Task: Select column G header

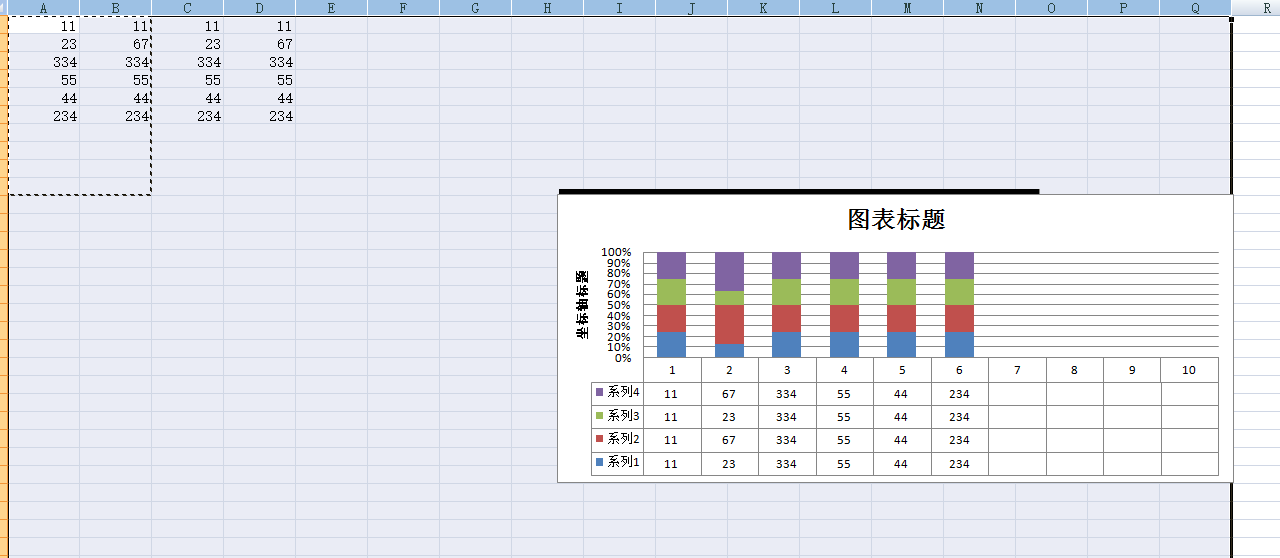Action: [476, 8]
